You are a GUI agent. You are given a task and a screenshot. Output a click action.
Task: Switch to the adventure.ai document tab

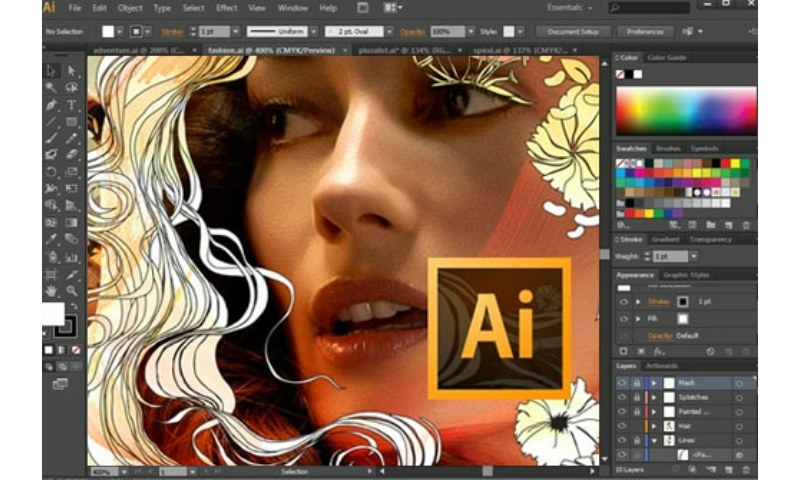(138, 50)
